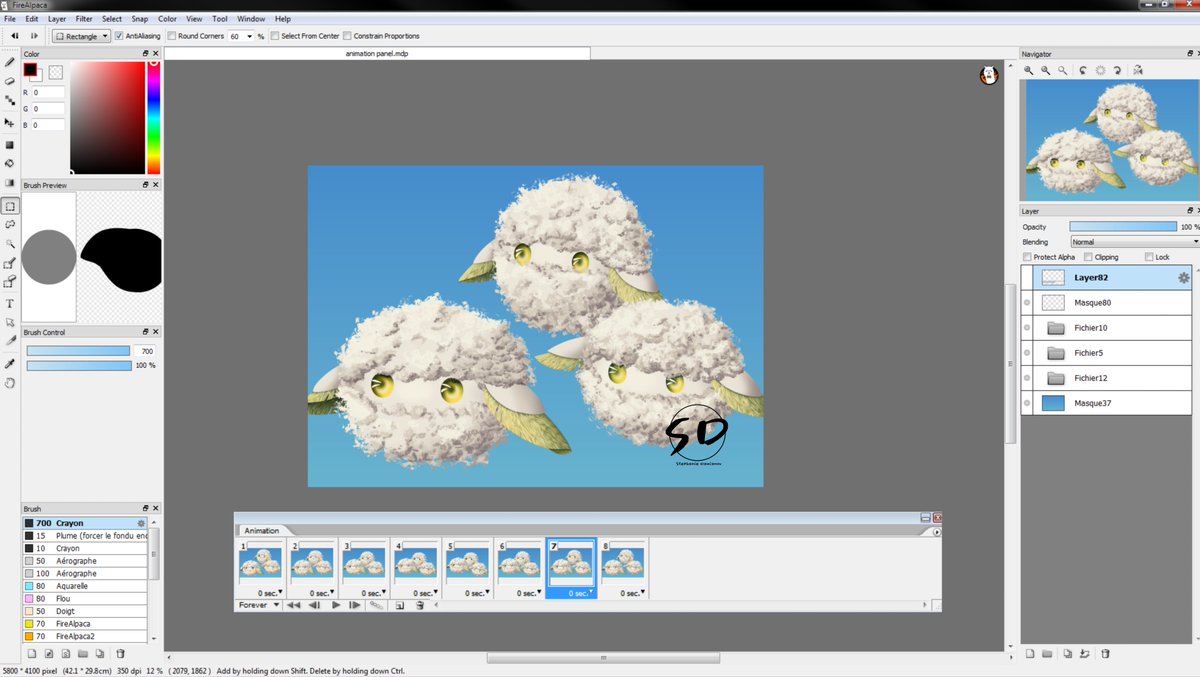Switch to animation panel.mdp document tab
The height and width of the screenshot is (677, 1200).
pos(377,53)
